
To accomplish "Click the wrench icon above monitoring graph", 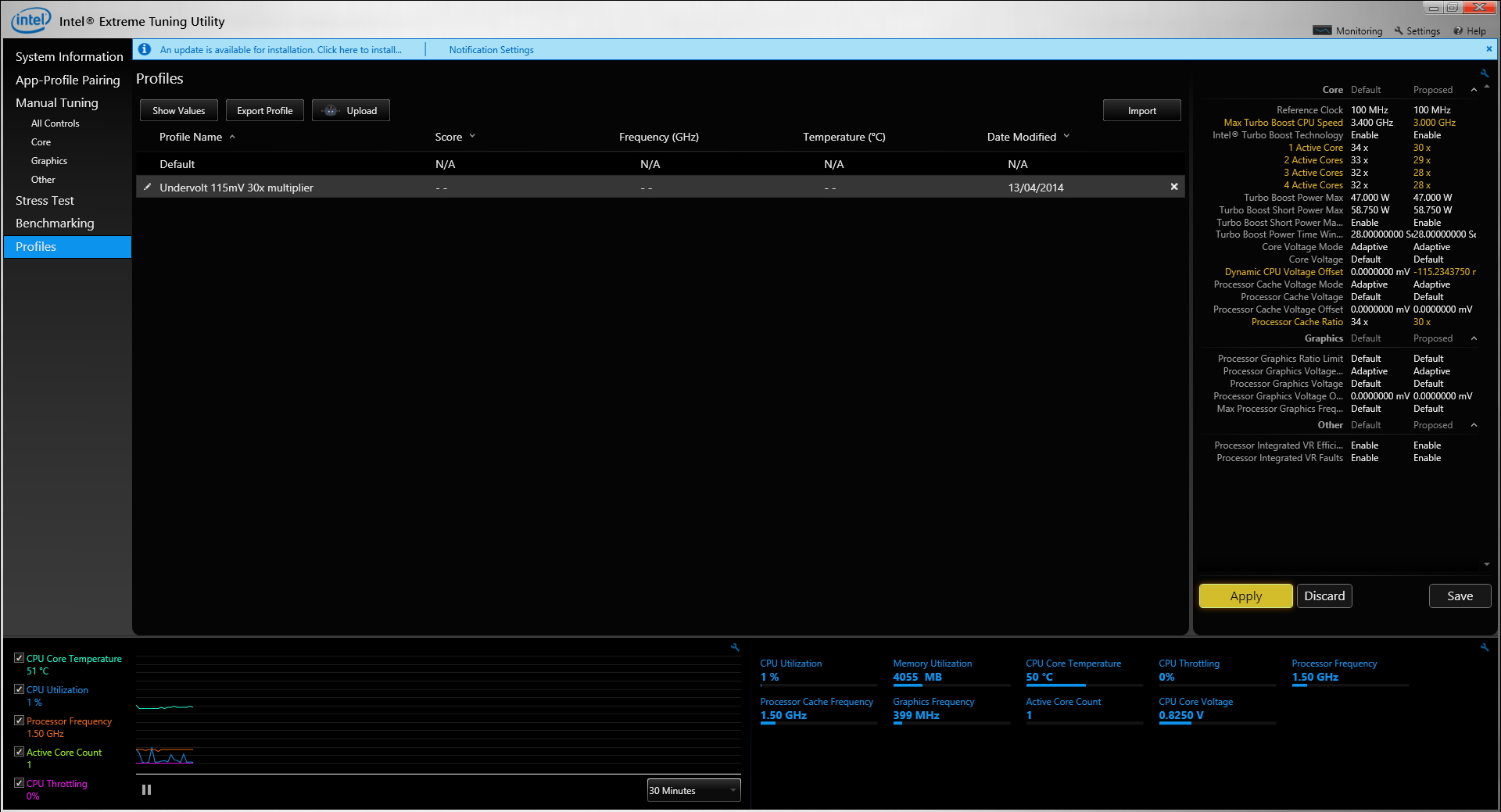I will 735,647.
